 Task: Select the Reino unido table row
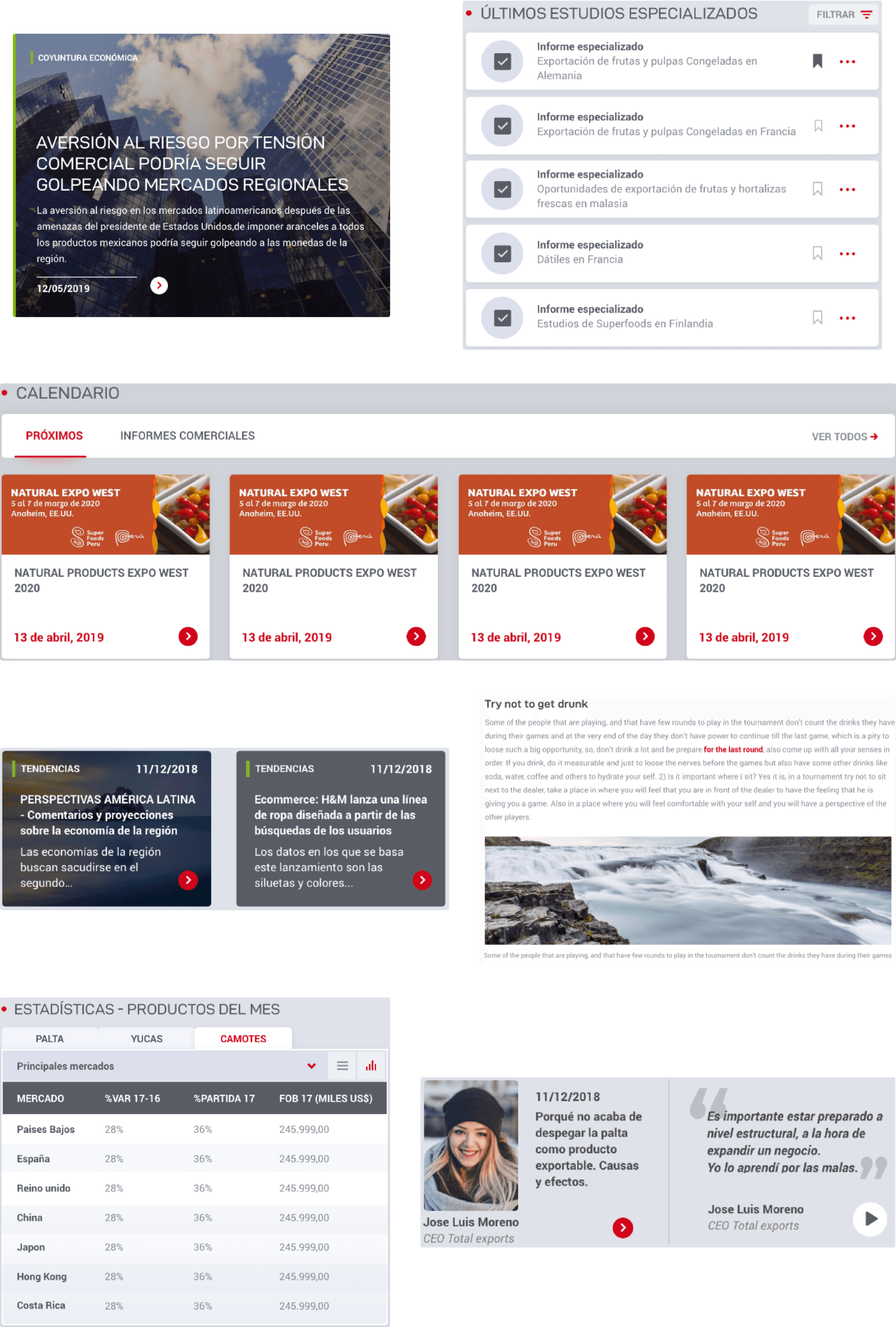click(x=195, y=1188)
